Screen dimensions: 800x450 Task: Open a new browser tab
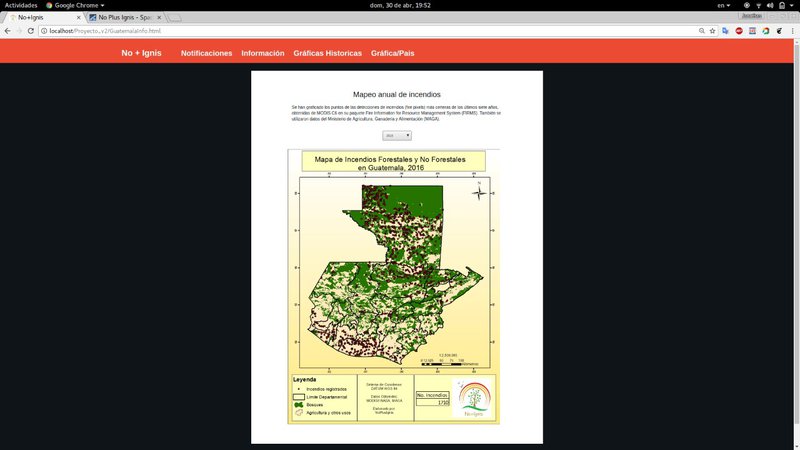click(x=175, y=18)
